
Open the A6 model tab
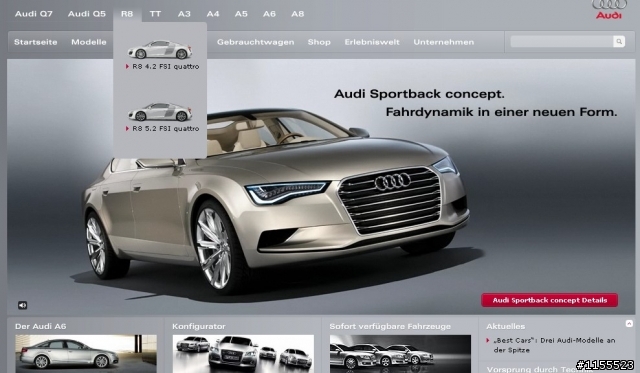(269, 14)
